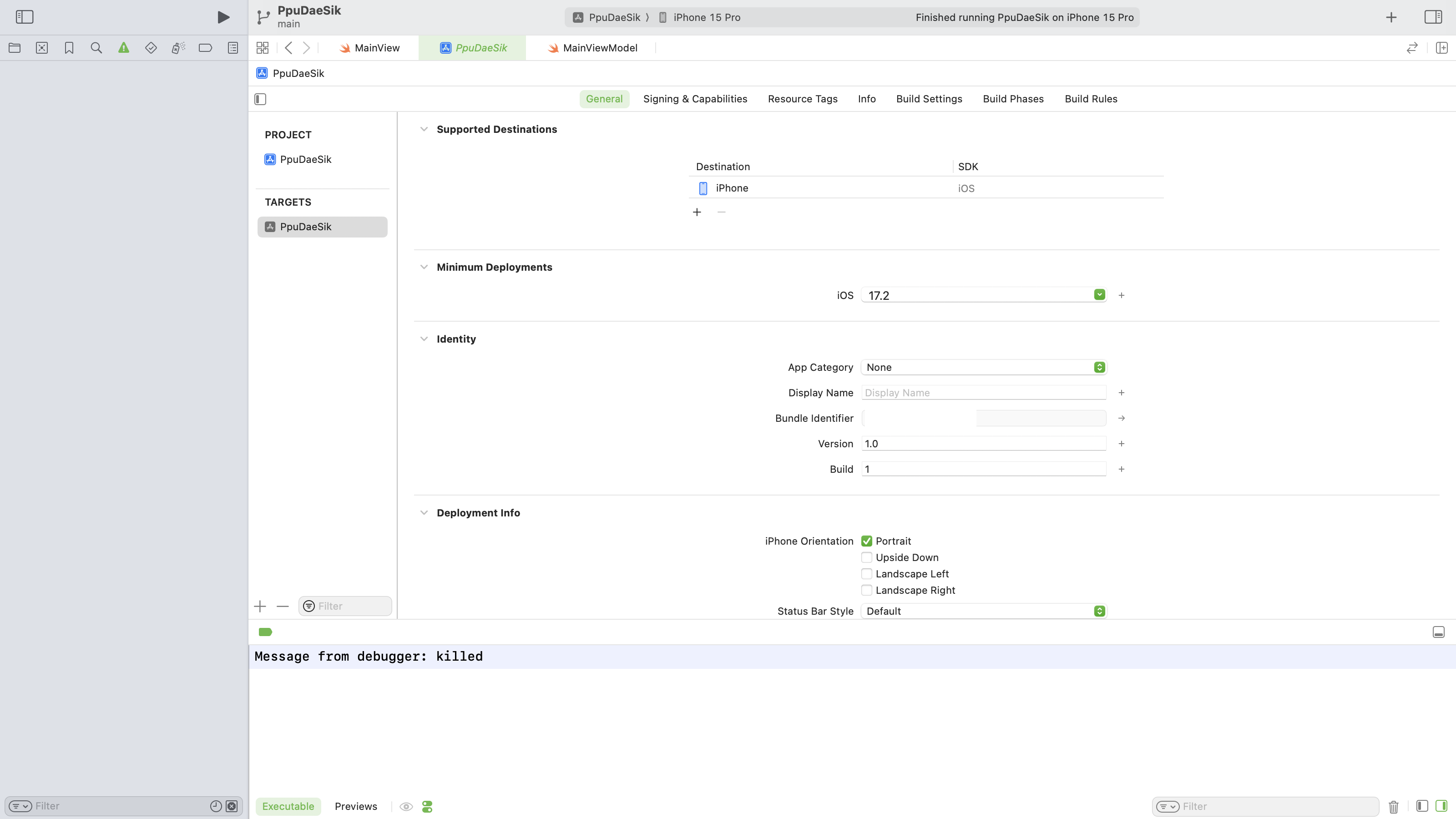Open the Project navigator folder icon
Screen dimensions: 1456x819
15,48
